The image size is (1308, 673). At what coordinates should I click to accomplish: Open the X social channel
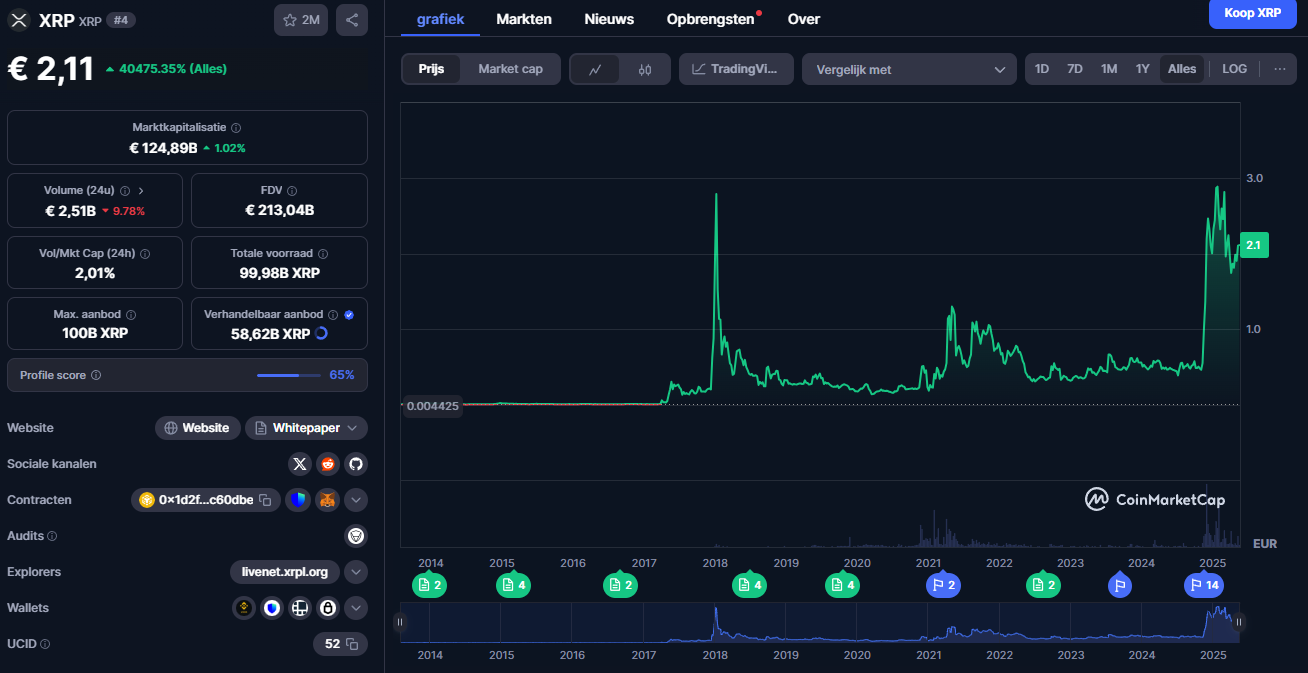[300, 464]
